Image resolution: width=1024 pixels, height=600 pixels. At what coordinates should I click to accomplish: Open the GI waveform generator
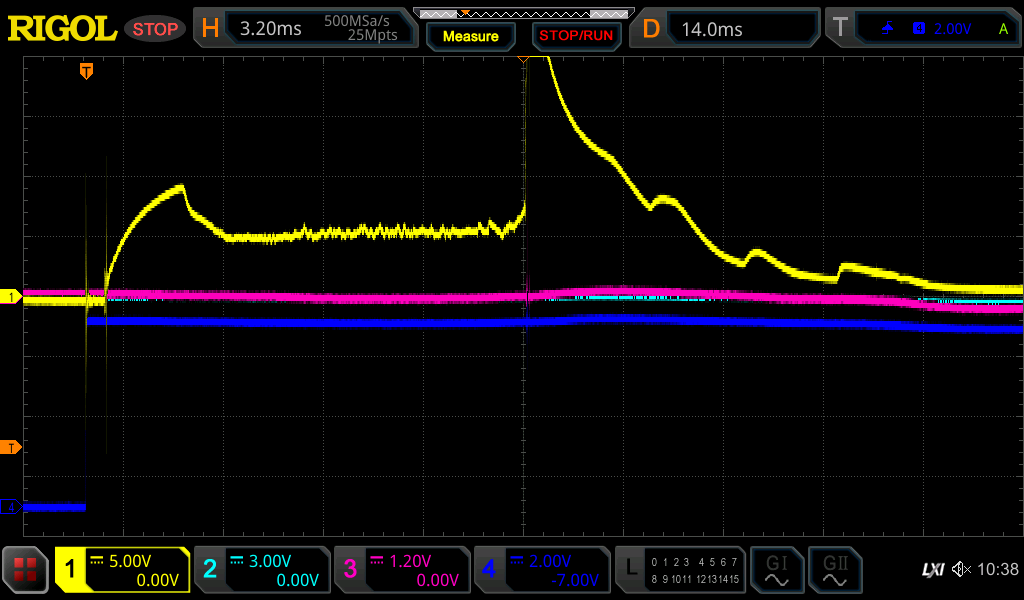click(776, 570)
